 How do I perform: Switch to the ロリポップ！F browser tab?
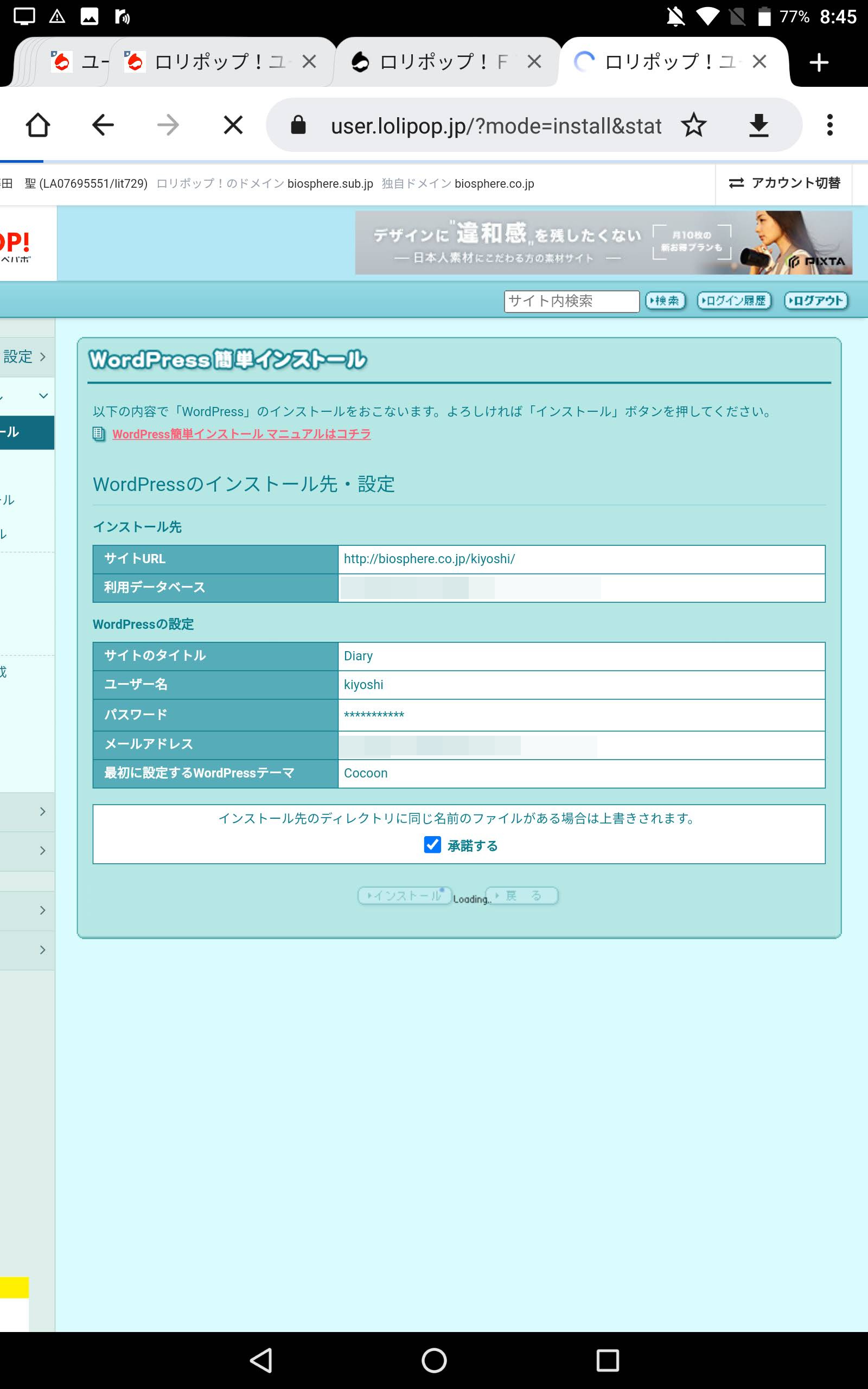coord(436,62)
